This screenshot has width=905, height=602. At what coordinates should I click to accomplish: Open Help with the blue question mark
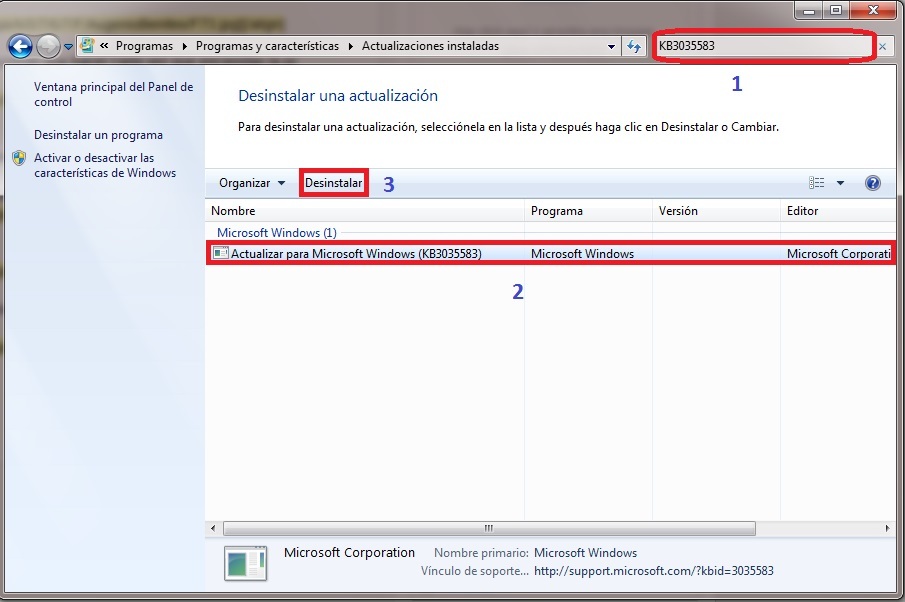click(873, 183)
